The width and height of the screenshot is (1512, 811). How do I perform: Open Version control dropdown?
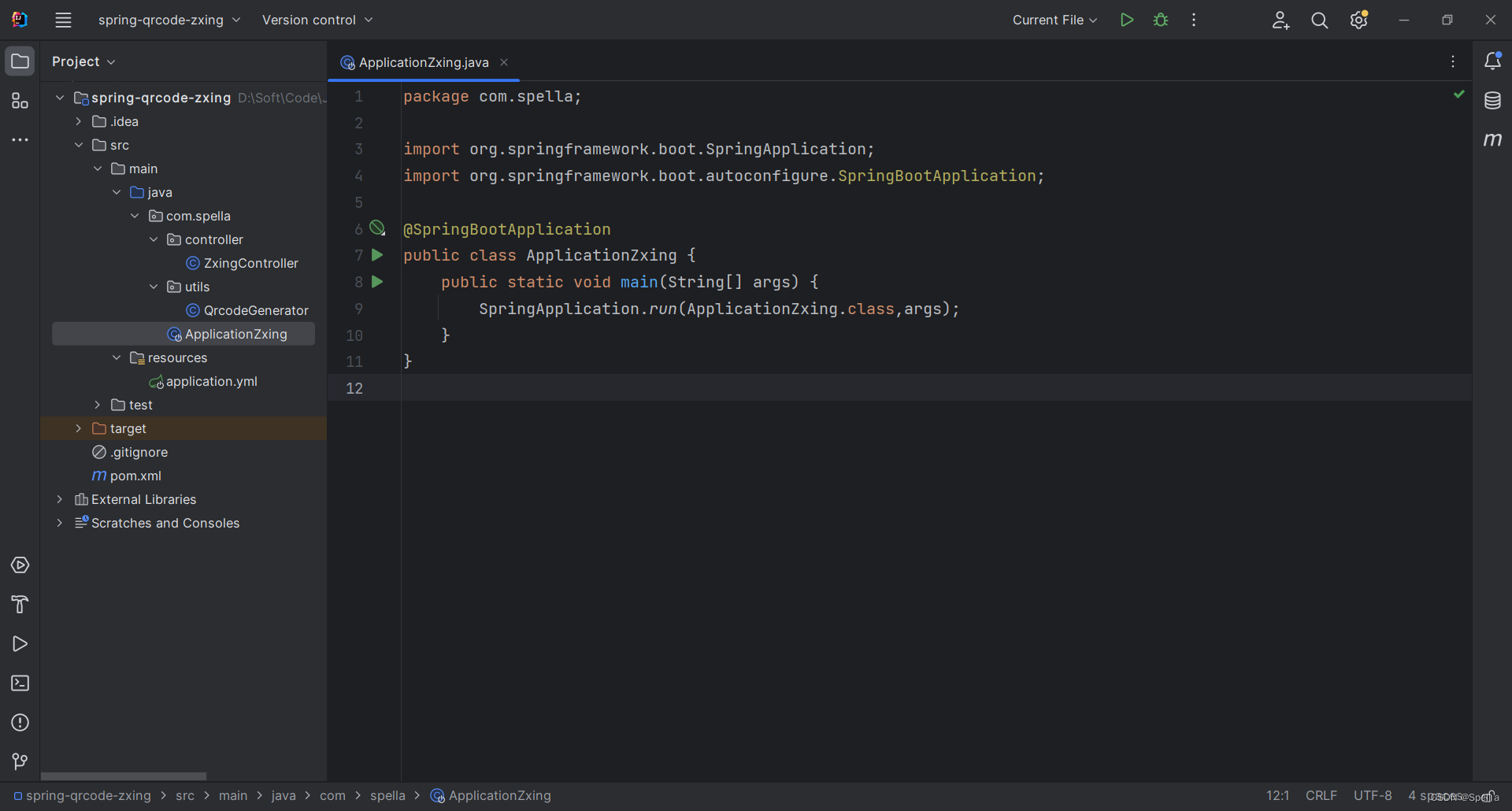click(317, 20)
